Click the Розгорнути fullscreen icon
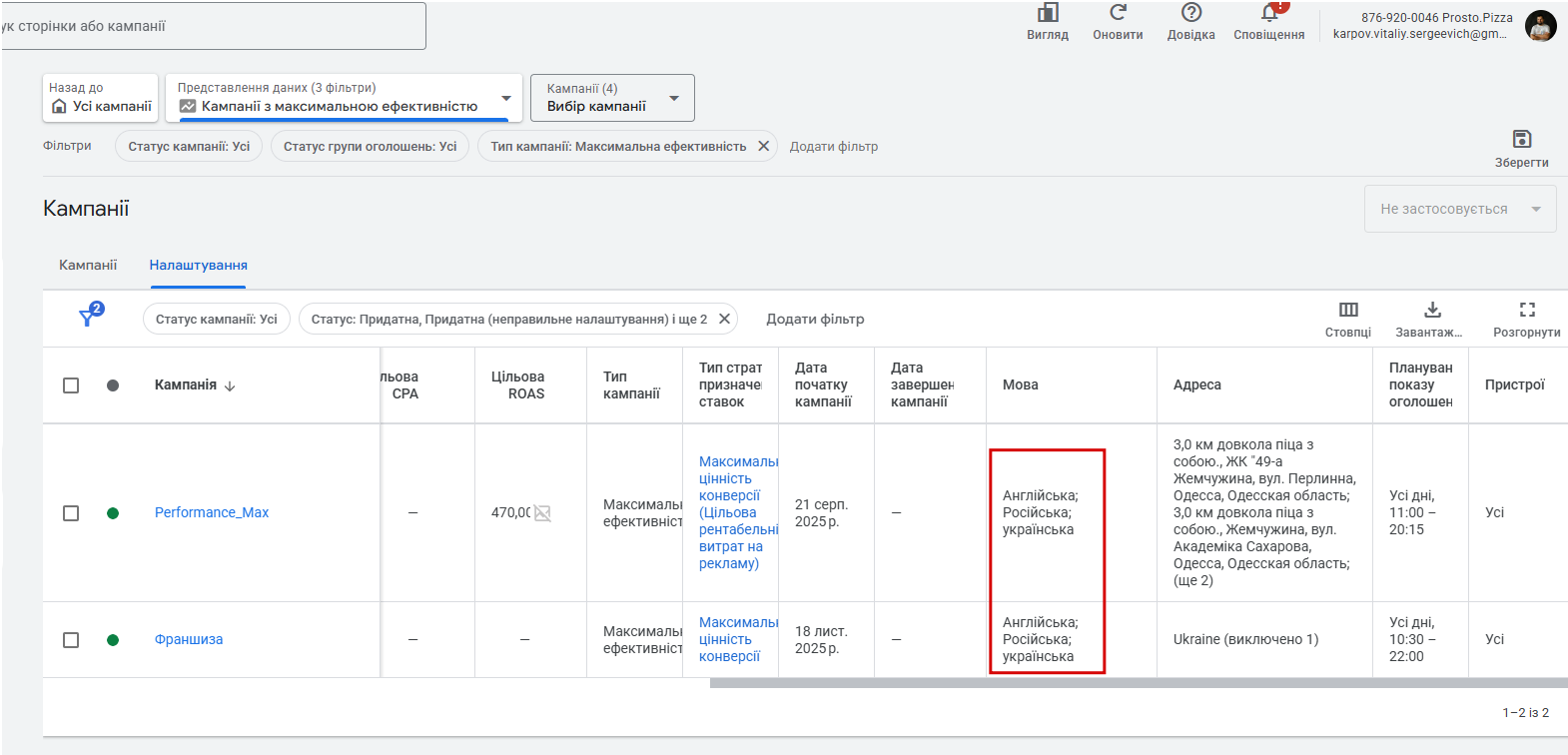The width and height of the screenshot is (1568, 755). pyautogui.click(x=1527, y=310)
